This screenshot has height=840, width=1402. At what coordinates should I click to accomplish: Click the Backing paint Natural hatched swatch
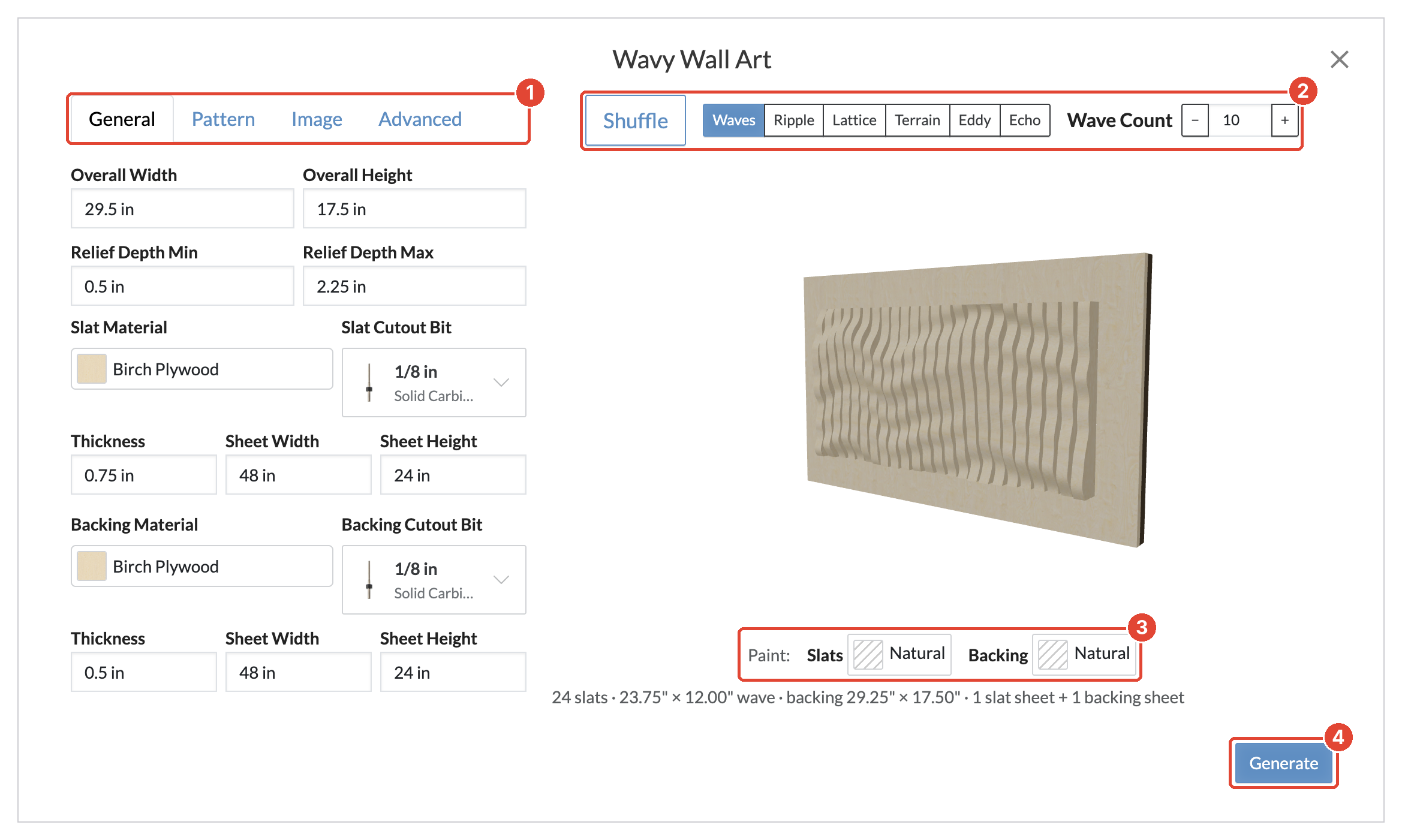(x=1052, y=654)
